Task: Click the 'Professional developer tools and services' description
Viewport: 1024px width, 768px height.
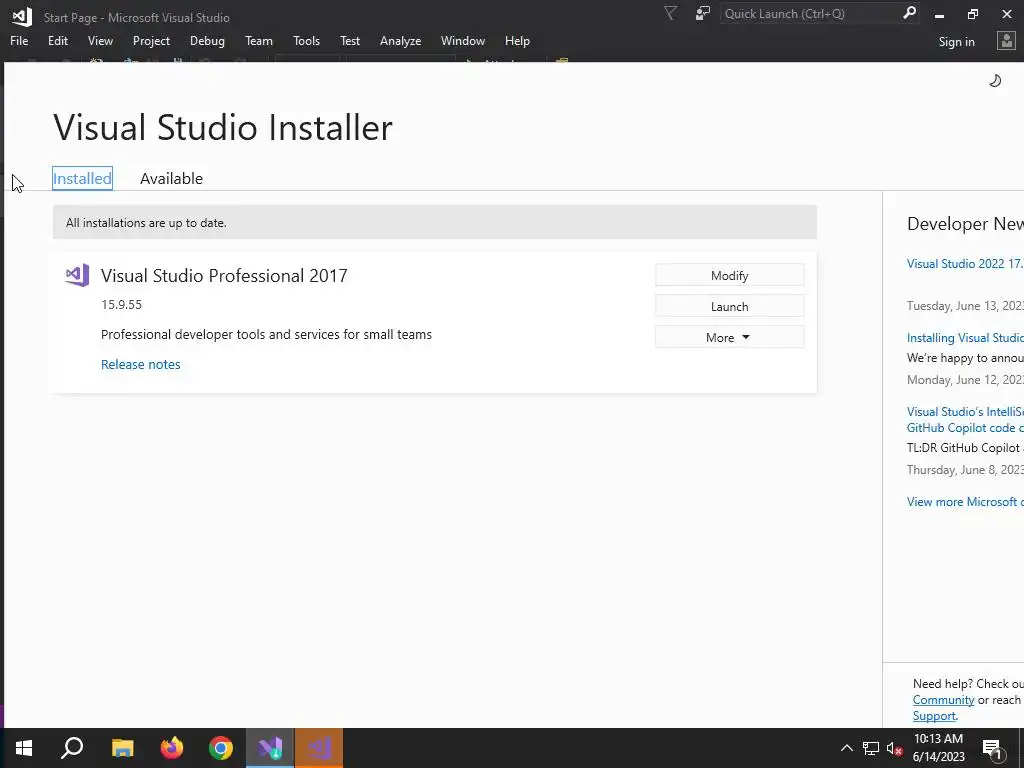Action: 266,334
